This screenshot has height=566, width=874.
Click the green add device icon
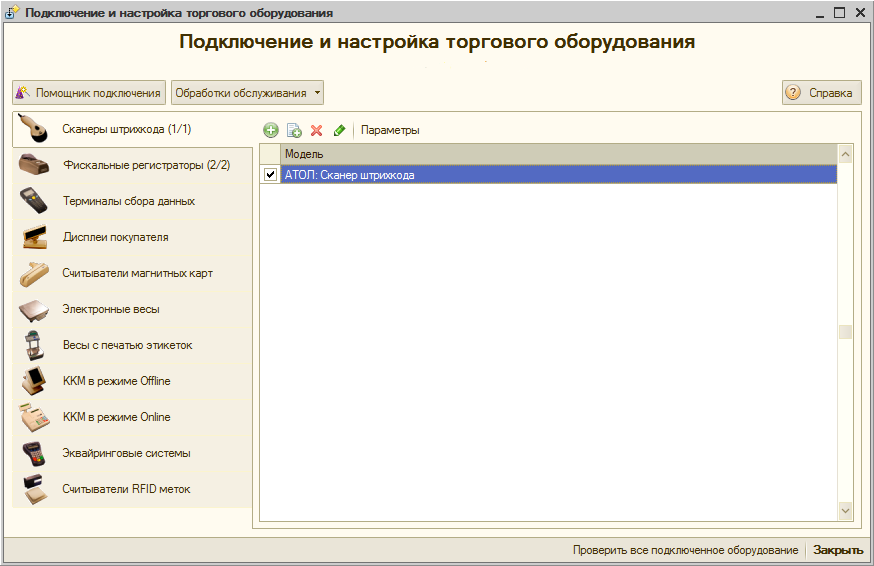click(x=271, y=130)
